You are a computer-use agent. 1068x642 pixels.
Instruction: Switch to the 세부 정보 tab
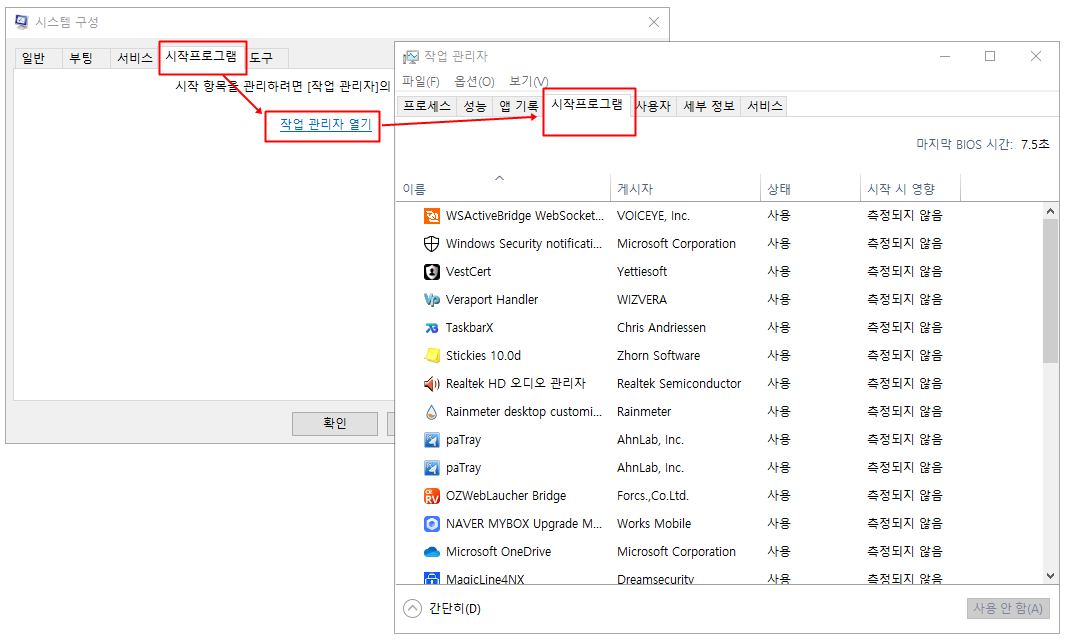[x=708, y=106]
